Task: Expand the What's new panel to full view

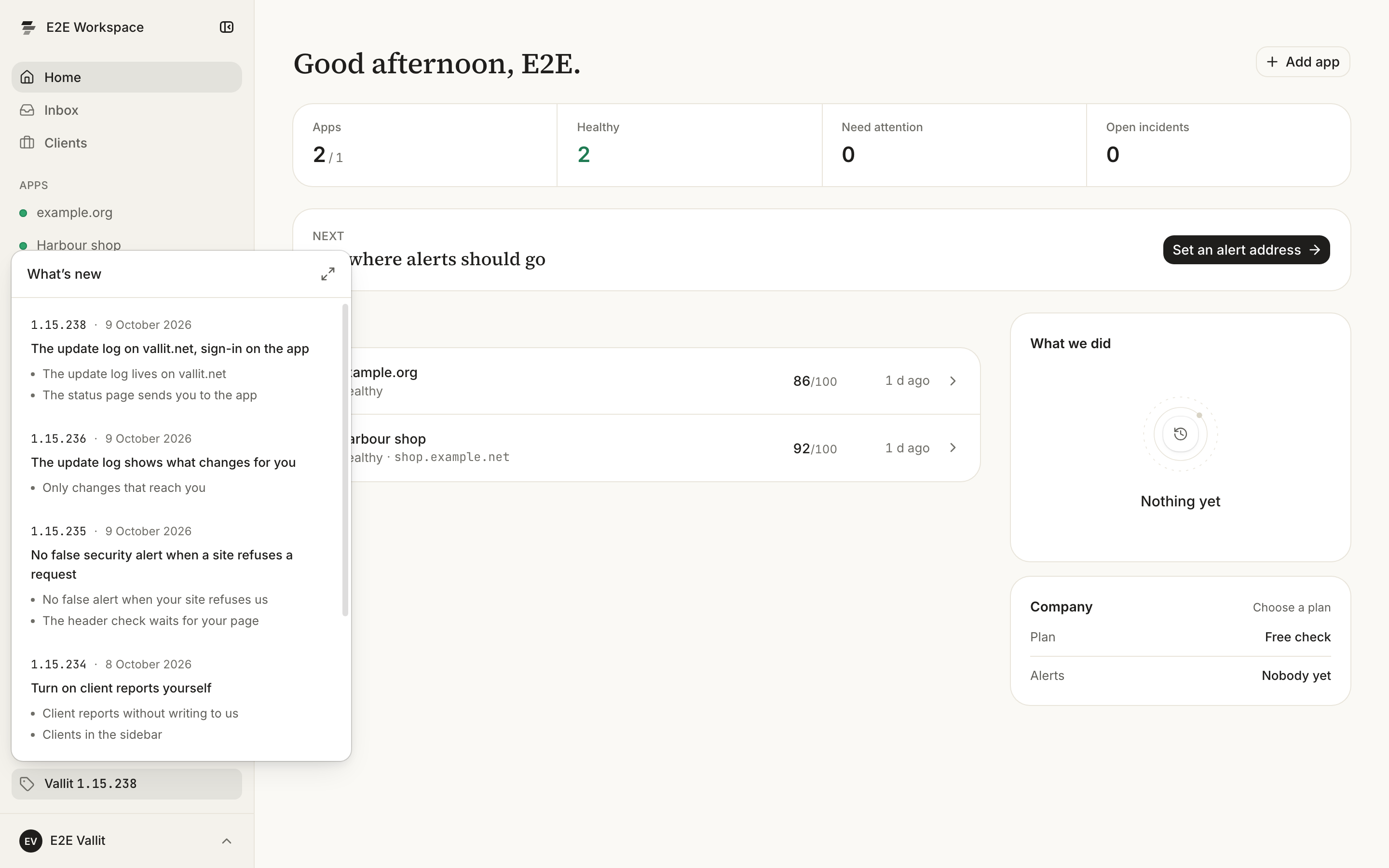Action: (328, 274)
